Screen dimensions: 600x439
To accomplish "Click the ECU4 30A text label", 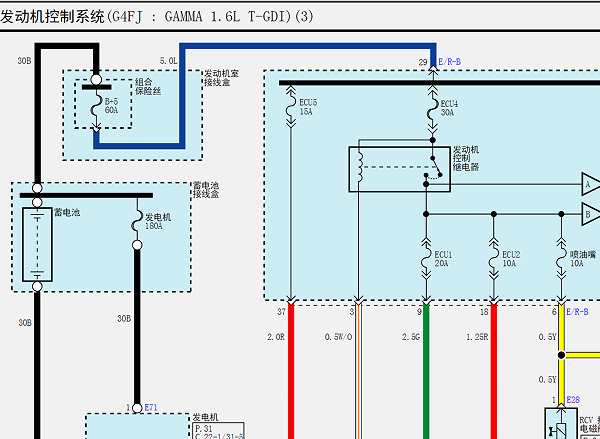I will 449,108.
